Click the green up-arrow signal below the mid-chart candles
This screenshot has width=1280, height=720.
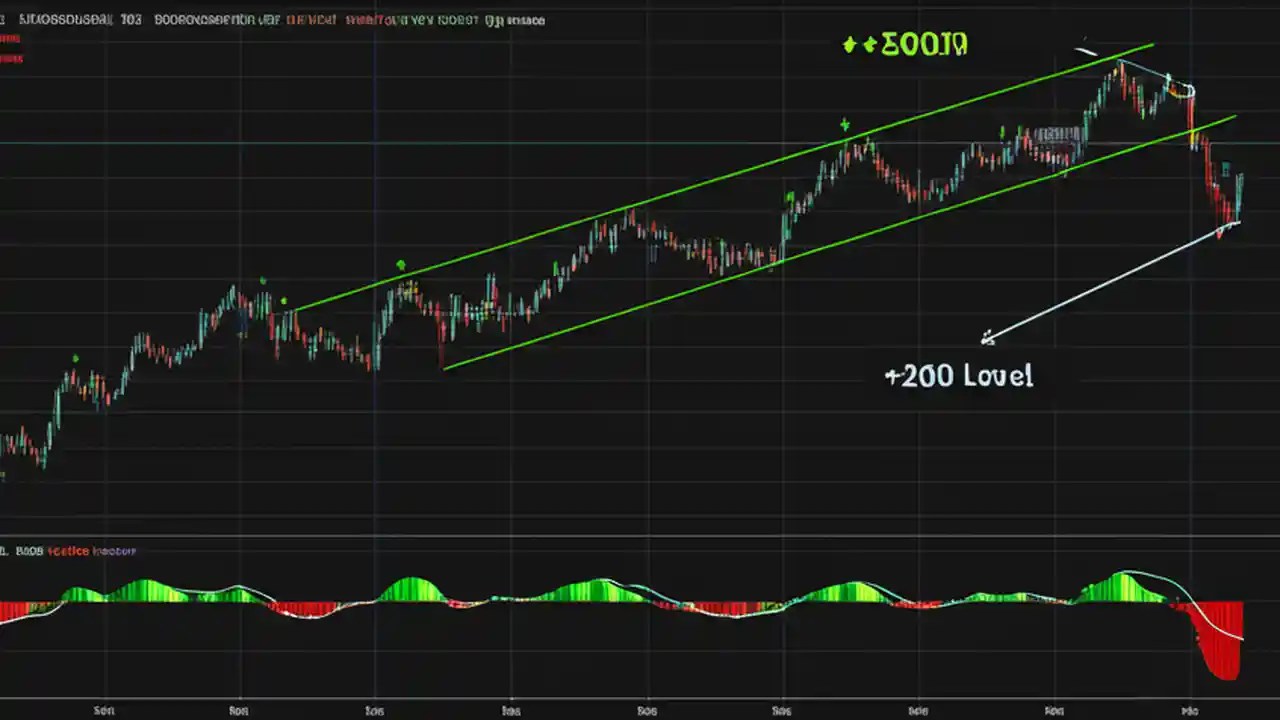click(845, 125)
